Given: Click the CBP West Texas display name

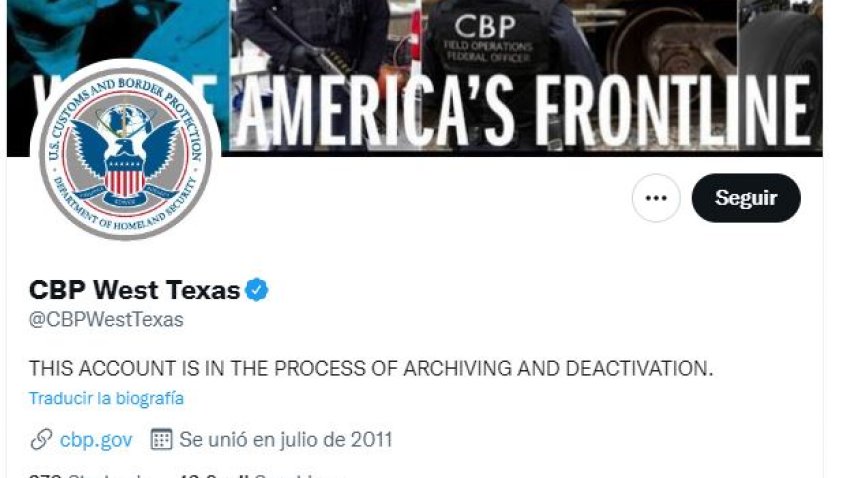Looking at the screenshot, I should 134,290.
